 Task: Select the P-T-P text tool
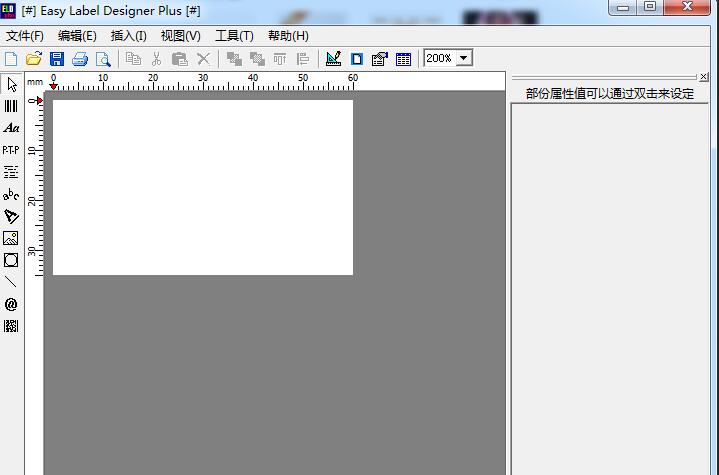click(11, 150)
